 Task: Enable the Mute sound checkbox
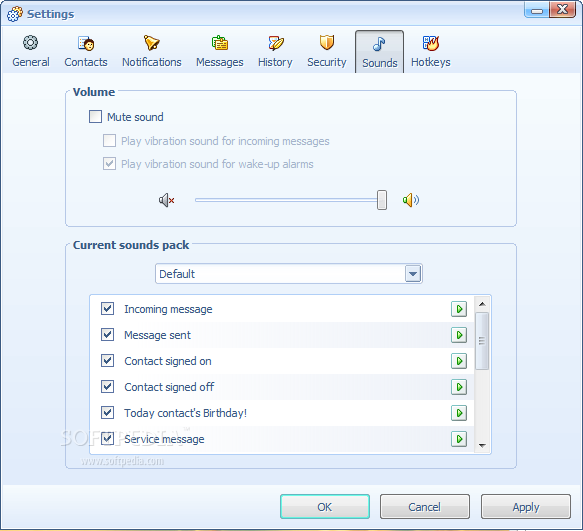coord(96,117)
